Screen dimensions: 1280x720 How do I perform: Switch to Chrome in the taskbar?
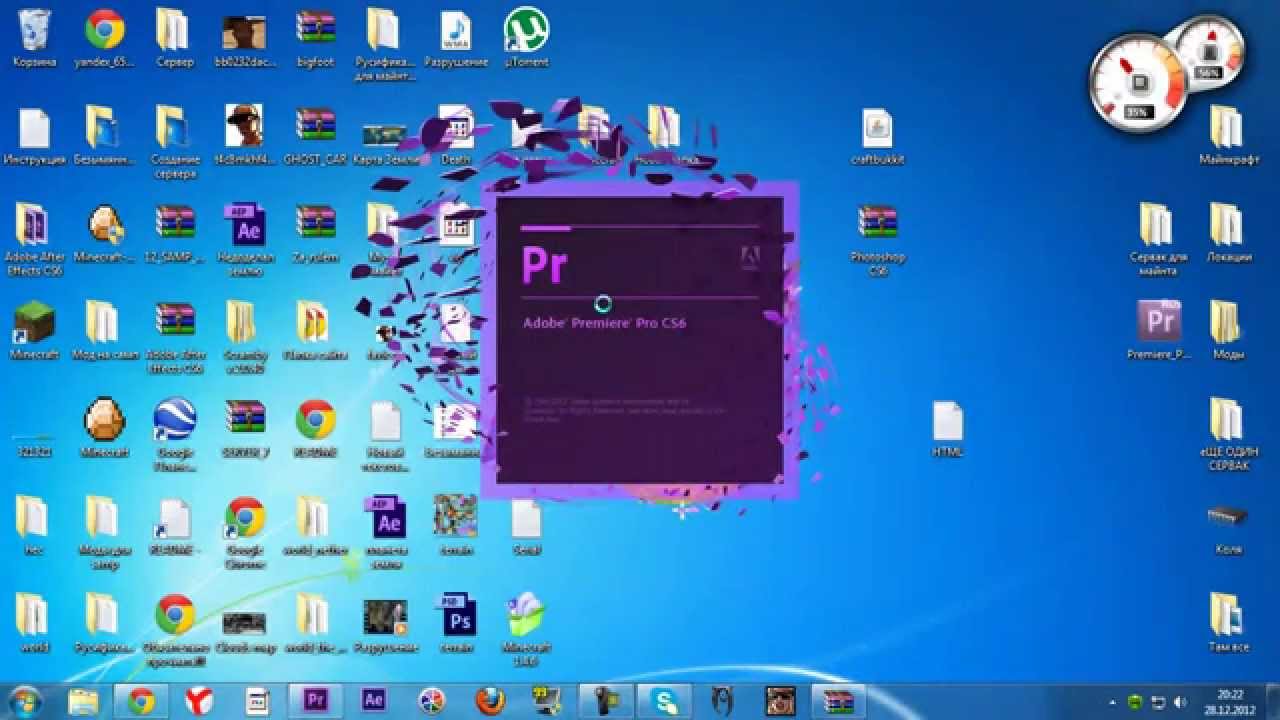[142, 701]
